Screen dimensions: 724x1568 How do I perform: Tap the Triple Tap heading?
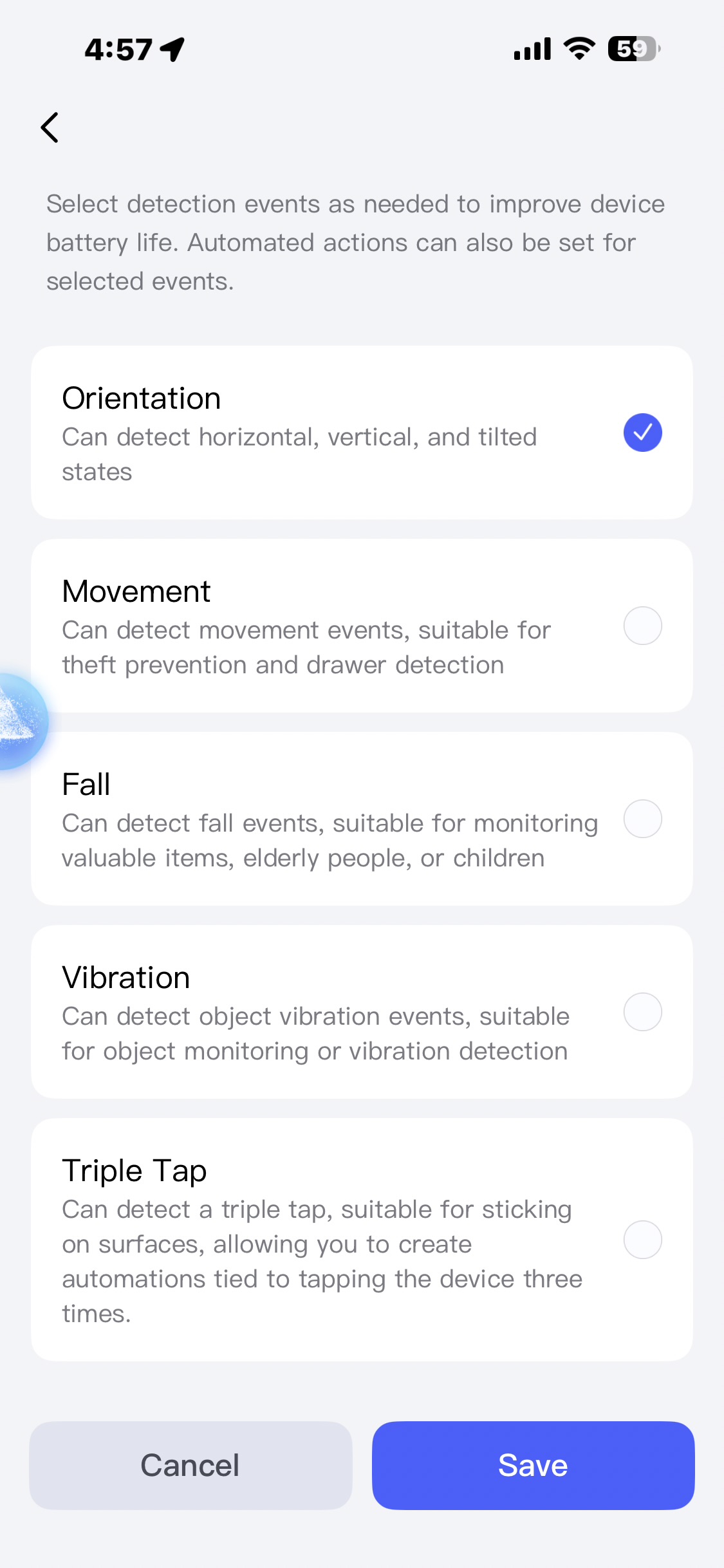coord(135,1171)
